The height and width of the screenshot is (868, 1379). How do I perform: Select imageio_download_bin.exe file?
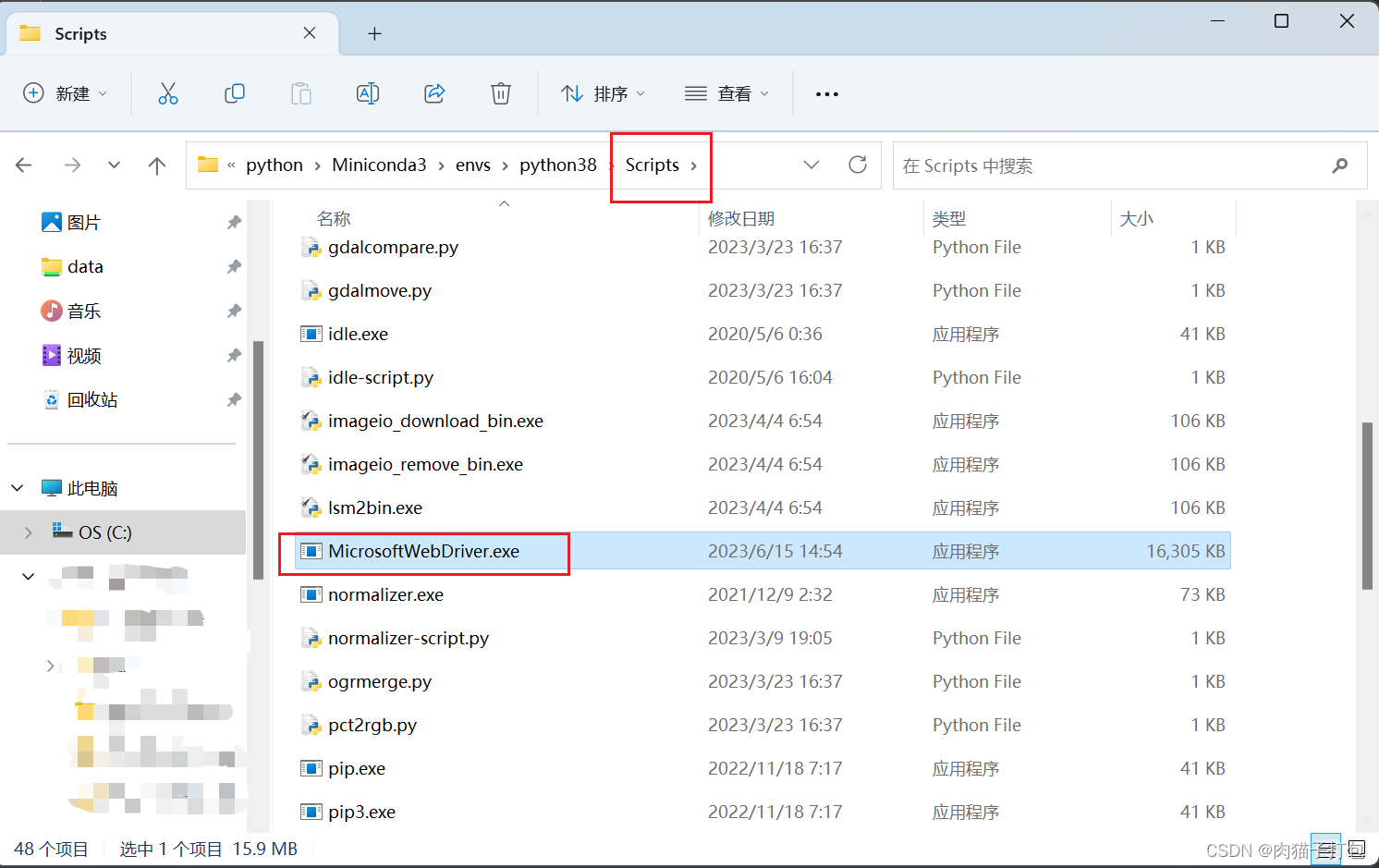tap(435, 421)
